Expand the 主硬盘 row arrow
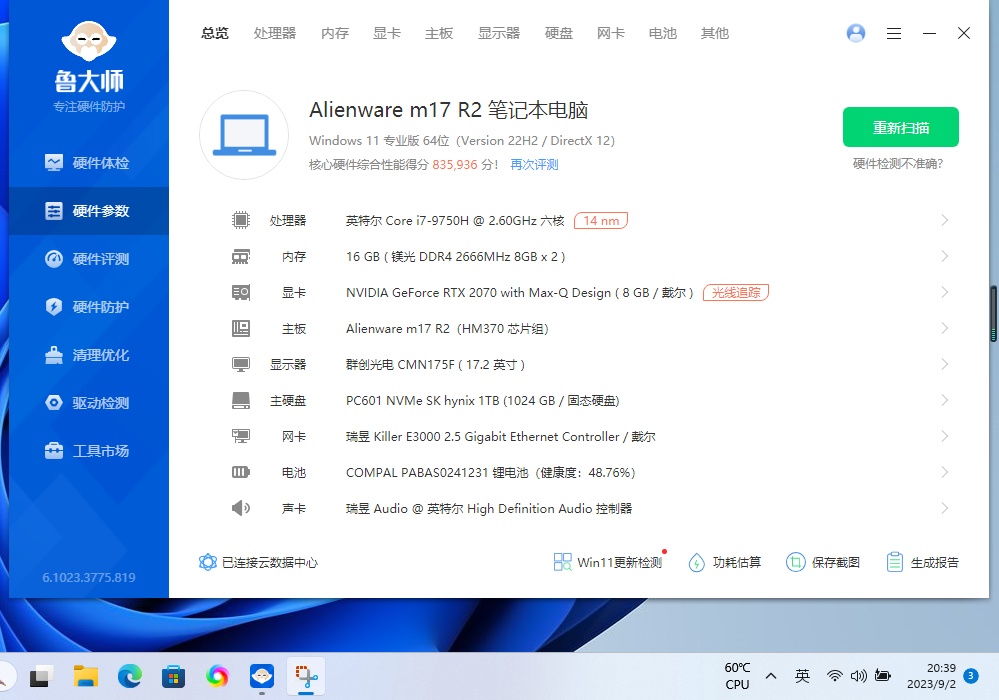Screen dimensions: 999x700 pos(944,401)
